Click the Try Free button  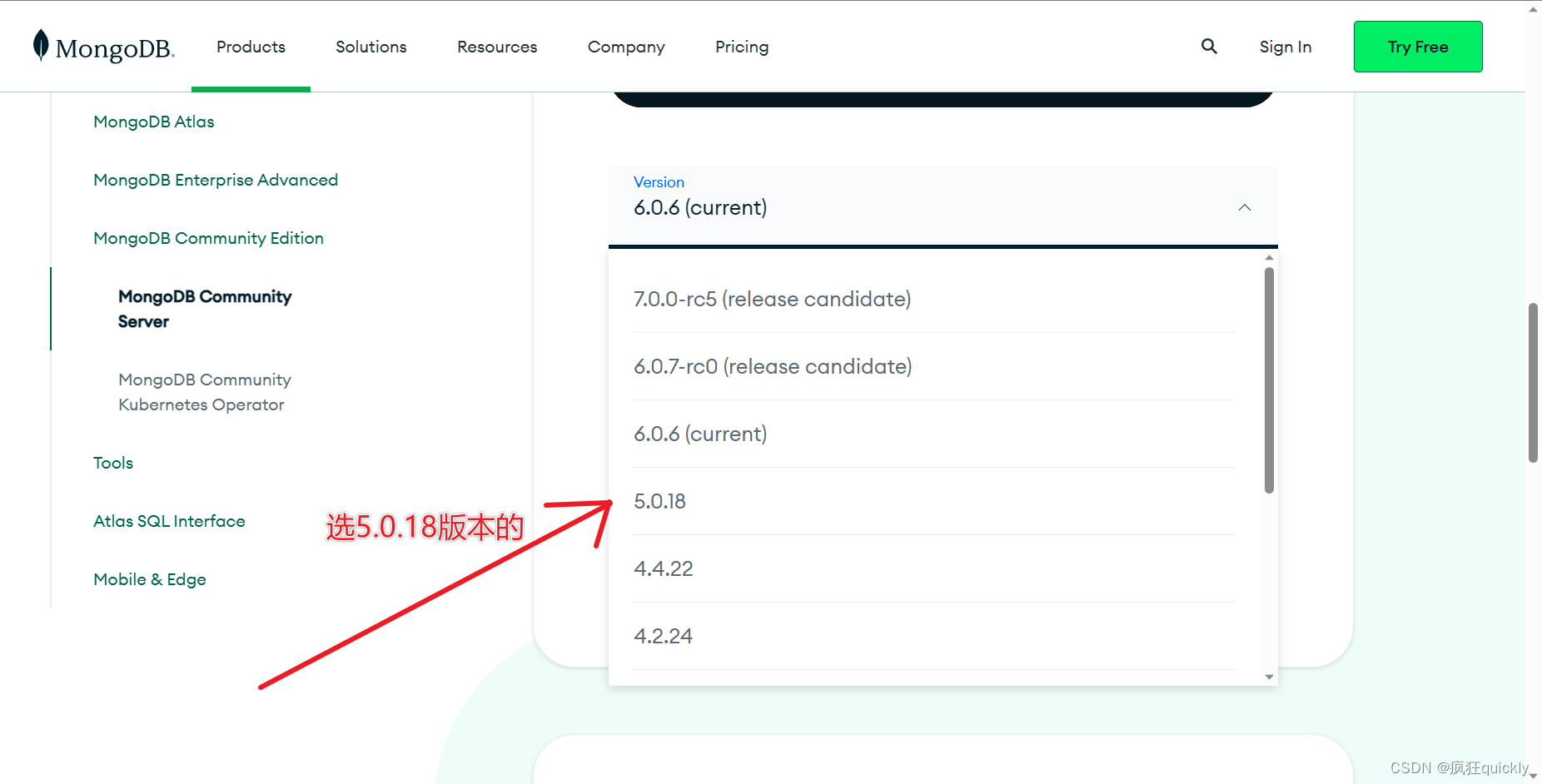[1418, 47]
